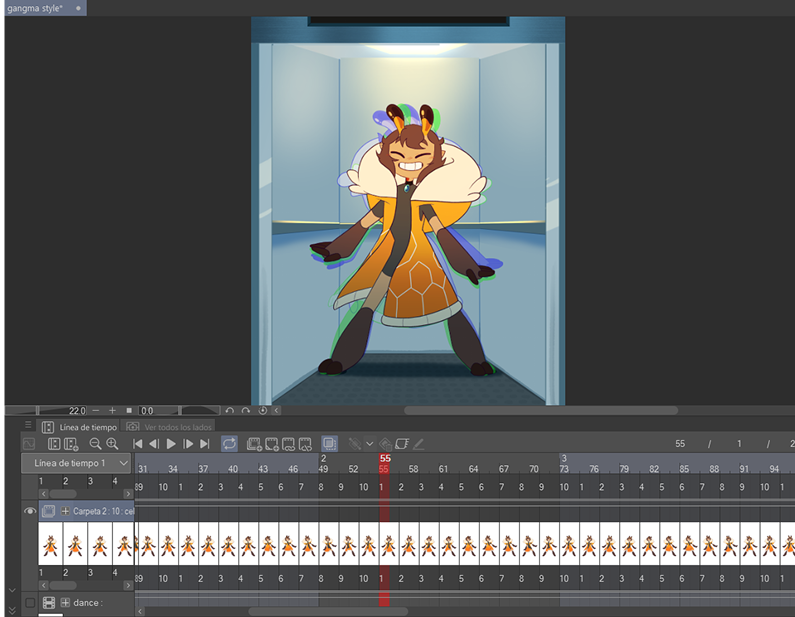Zoom in the timeline view

[112, 444]
